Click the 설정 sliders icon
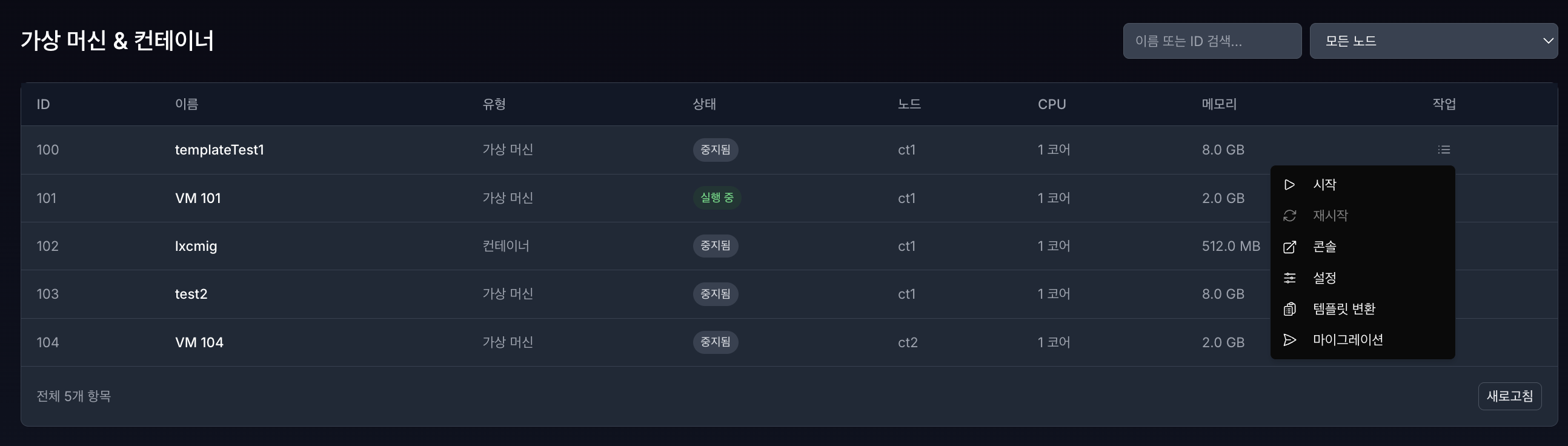1568x446 pixels. coord(1289,278)
